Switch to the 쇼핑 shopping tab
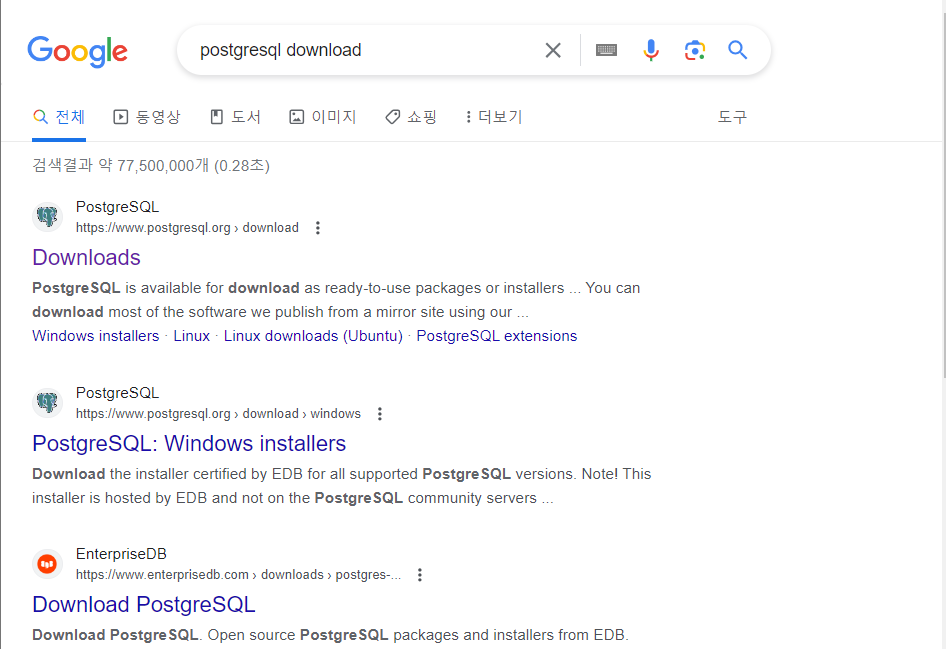Viewport: 946px width, 649px height. click(x=411, y=116)
